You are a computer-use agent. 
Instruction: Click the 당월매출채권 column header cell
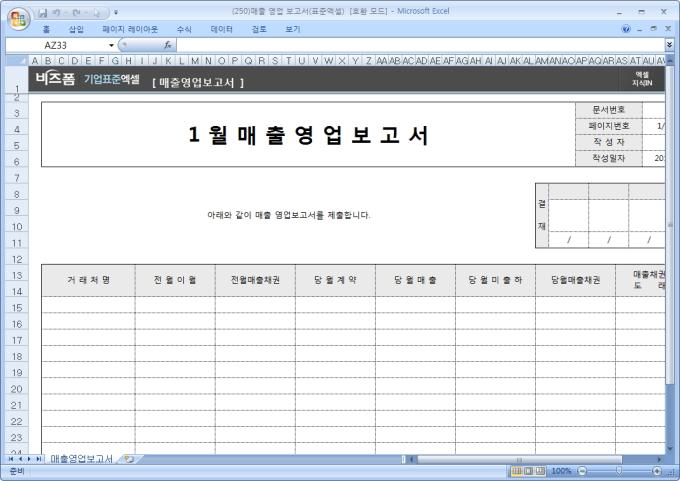[x=575, y=280]
